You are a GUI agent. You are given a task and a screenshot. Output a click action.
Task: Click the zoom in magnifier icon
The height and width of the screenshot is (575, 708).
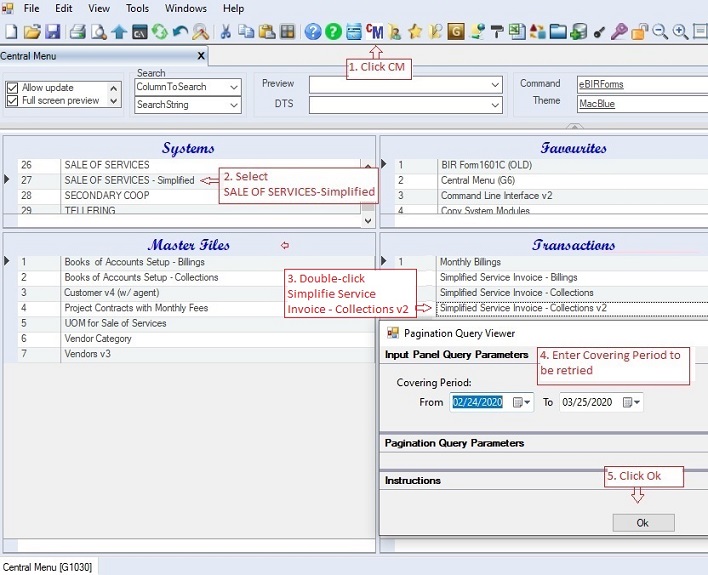click(681, 32)
